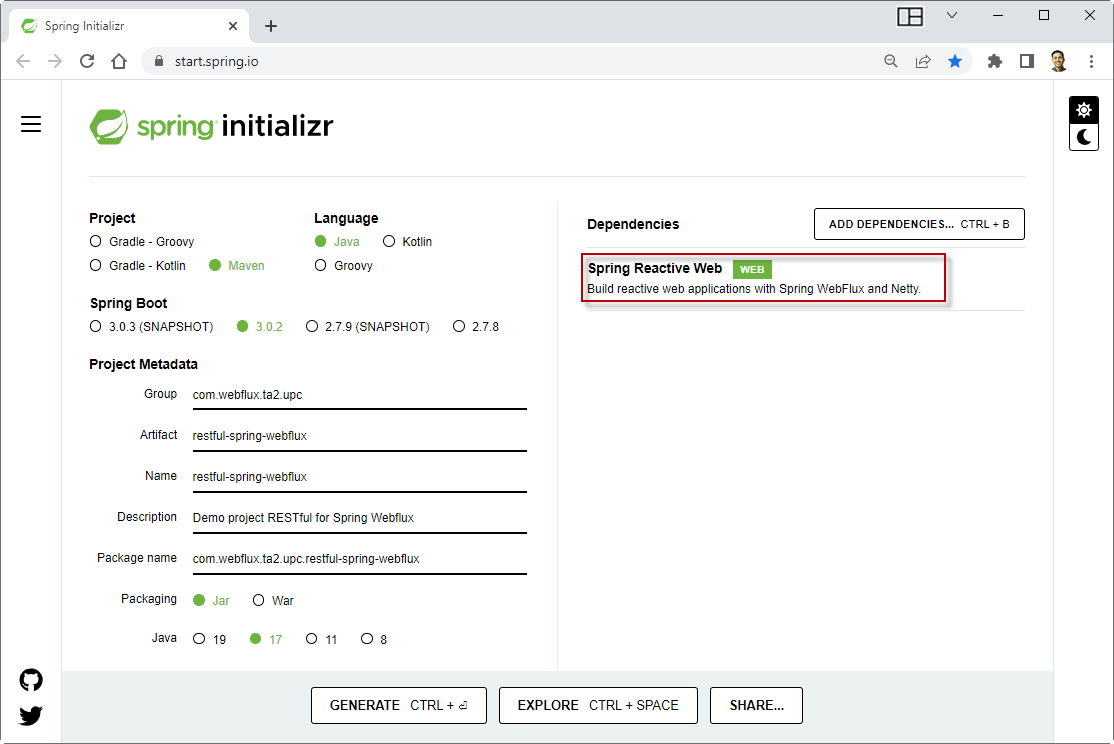
Task: Click the Description input field
Action: click(359, 518)
